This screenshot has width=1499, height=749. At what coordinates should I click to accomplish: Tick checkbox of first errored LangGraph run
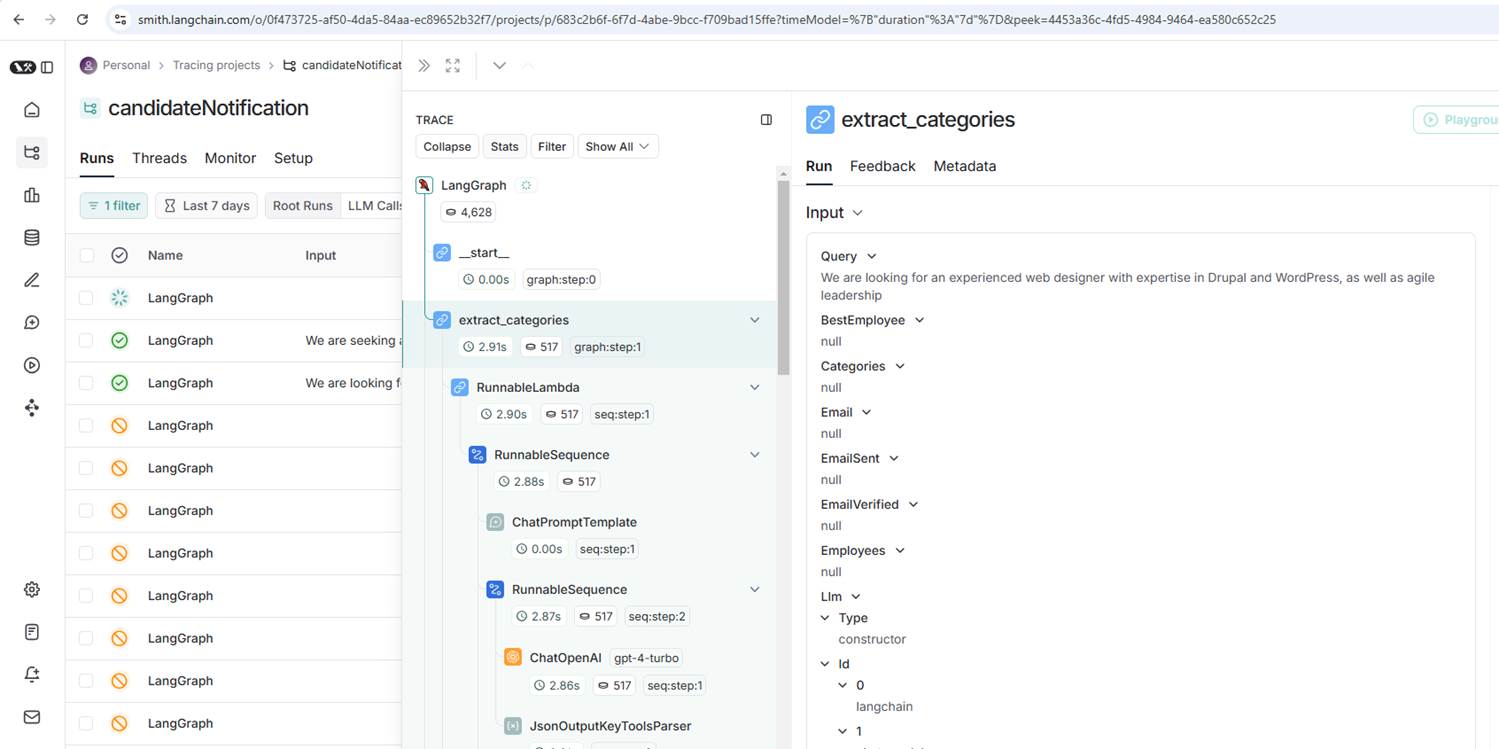pos(86,425)
